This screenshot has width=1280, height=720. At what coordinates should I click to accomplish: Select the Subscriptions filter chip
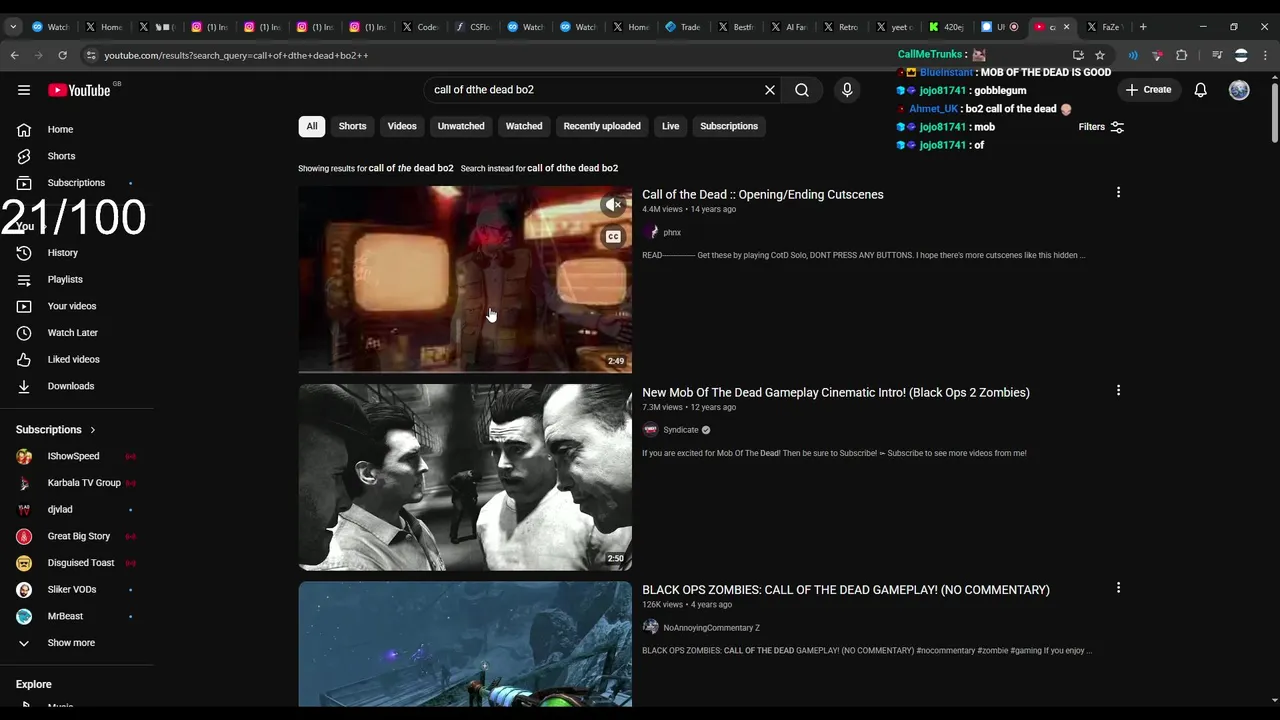[x=729, y=126]
